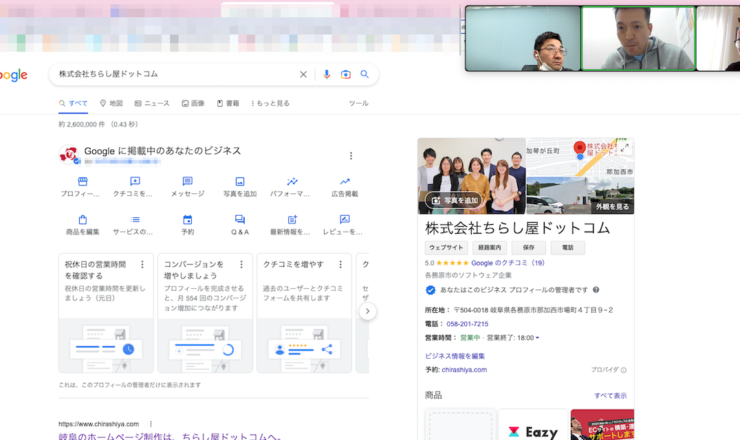Clear the search box with the X icon

tap(303, 75)
